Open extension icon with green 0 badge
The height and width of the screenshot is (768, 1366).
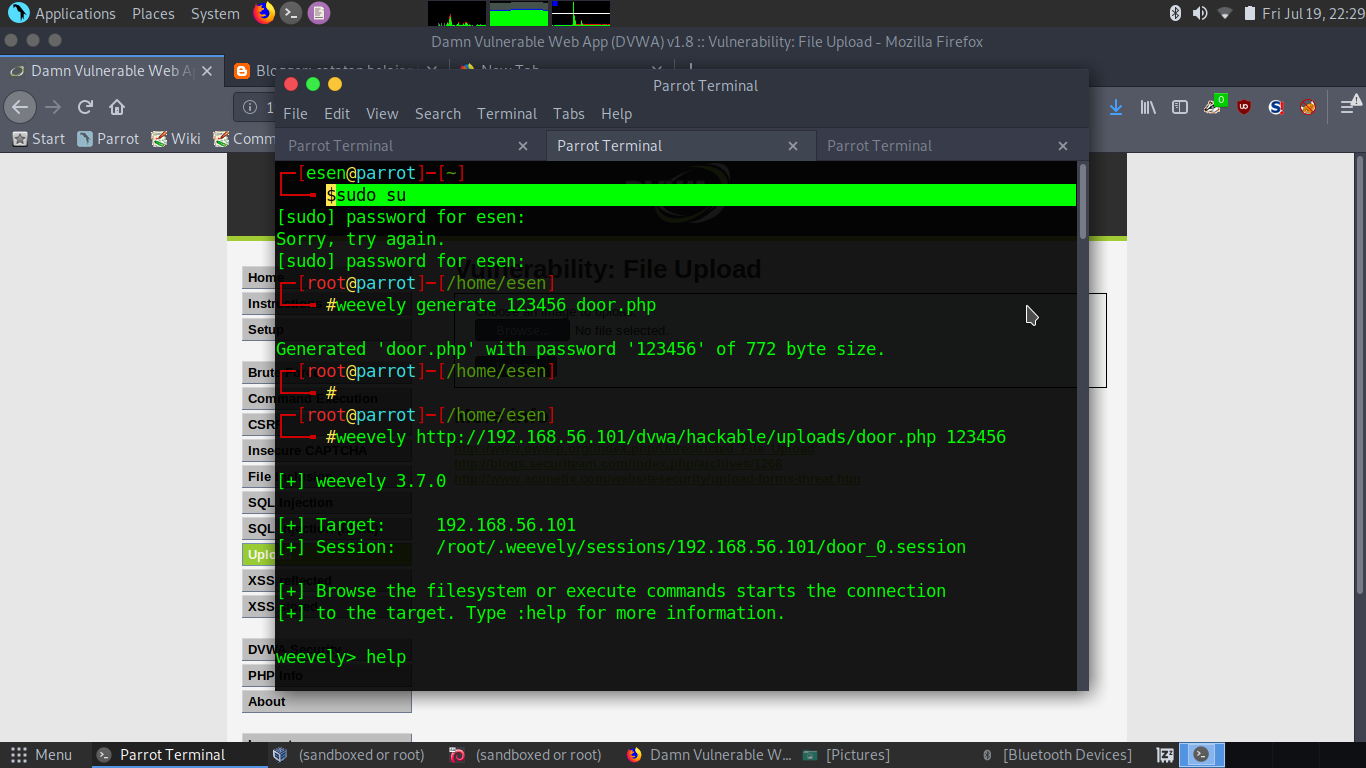coord(1213,105)
